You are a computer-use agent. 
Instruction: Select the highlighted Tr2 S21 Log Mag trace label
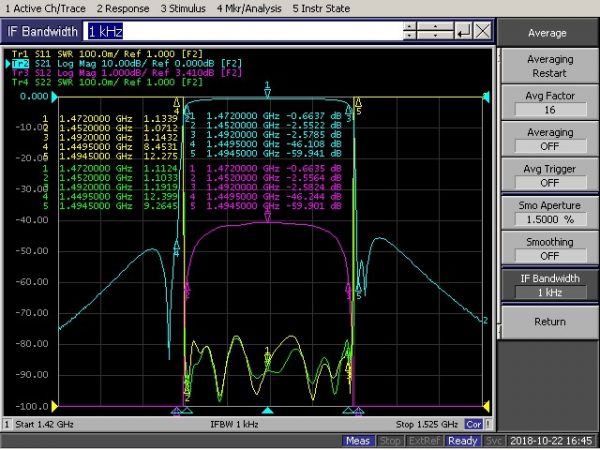point(127,64)
